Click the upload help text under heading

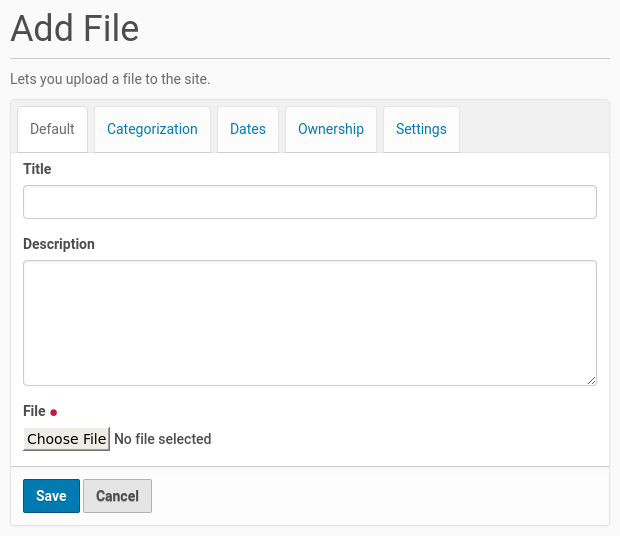[x=110, y=78]
